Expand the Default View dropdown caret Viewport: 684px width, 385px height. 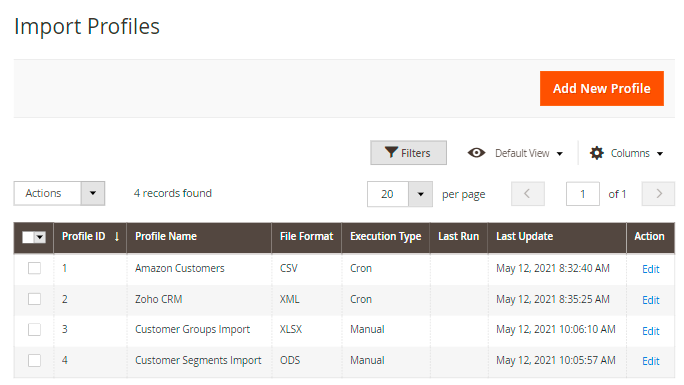(560, 153)
